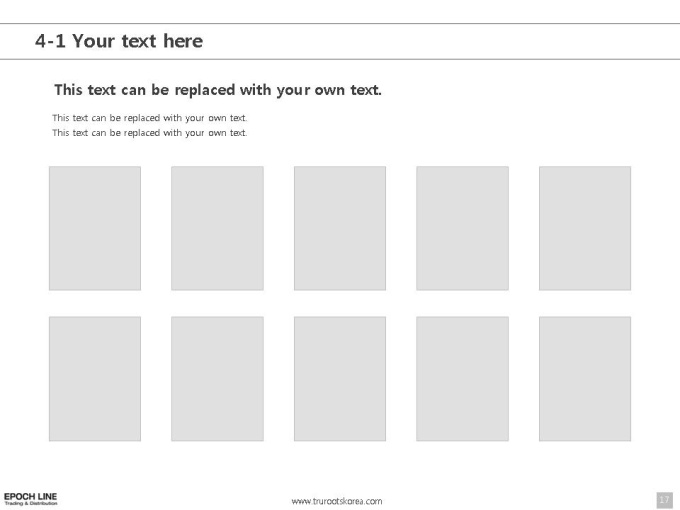
Task: Select the second small replaceable text line
Action: pyautogui.click(x=150, y=133)
